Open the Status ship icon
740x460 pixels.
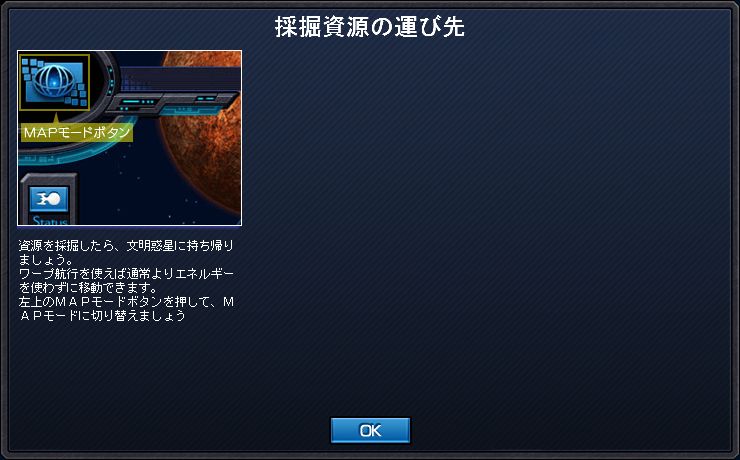[49, 199]
